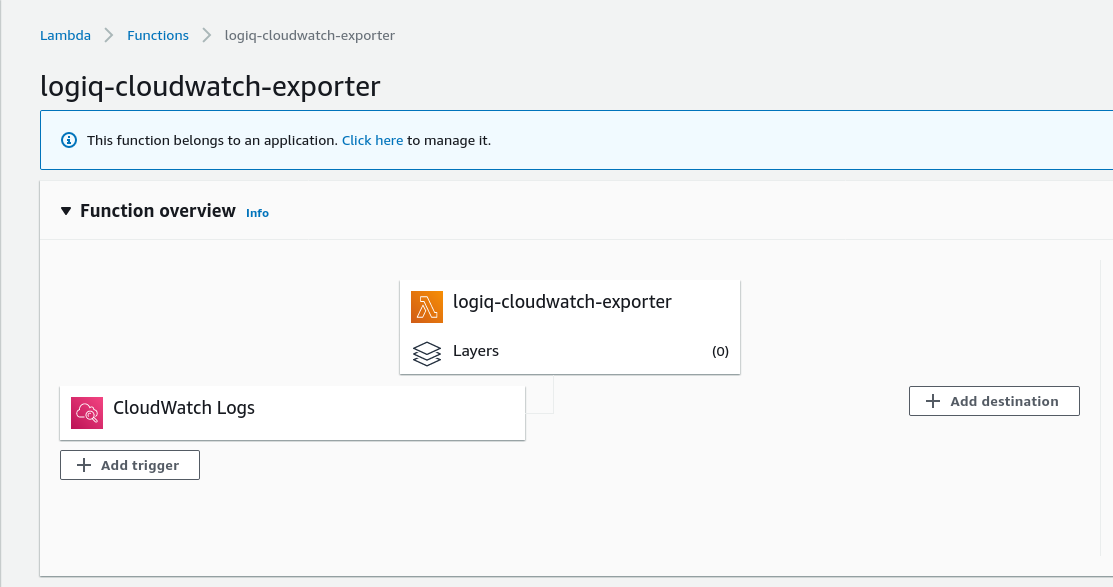
Task: Click the logiq-cloudwatch-exporter page heading
Action: (x=210, y=86)
